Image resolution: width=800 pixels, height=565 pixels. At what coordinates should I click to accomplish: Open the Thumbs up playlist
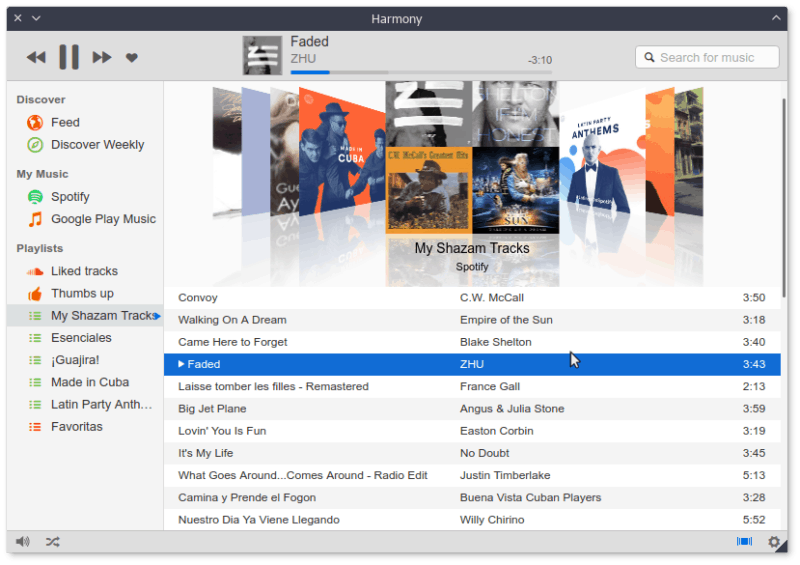tap(82, 293)
